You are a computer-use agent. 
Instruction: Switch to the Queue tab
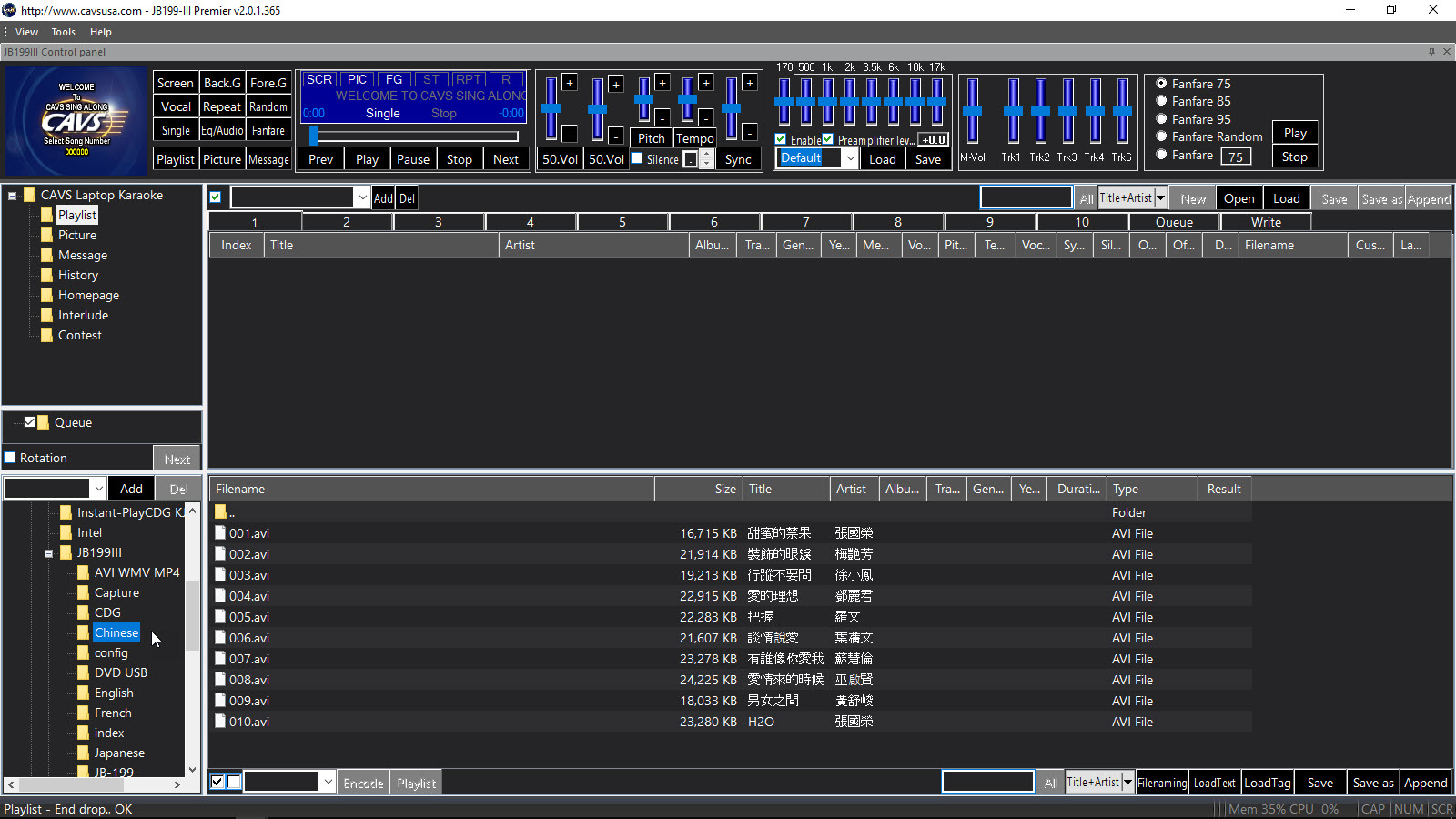pos(1174,222)
